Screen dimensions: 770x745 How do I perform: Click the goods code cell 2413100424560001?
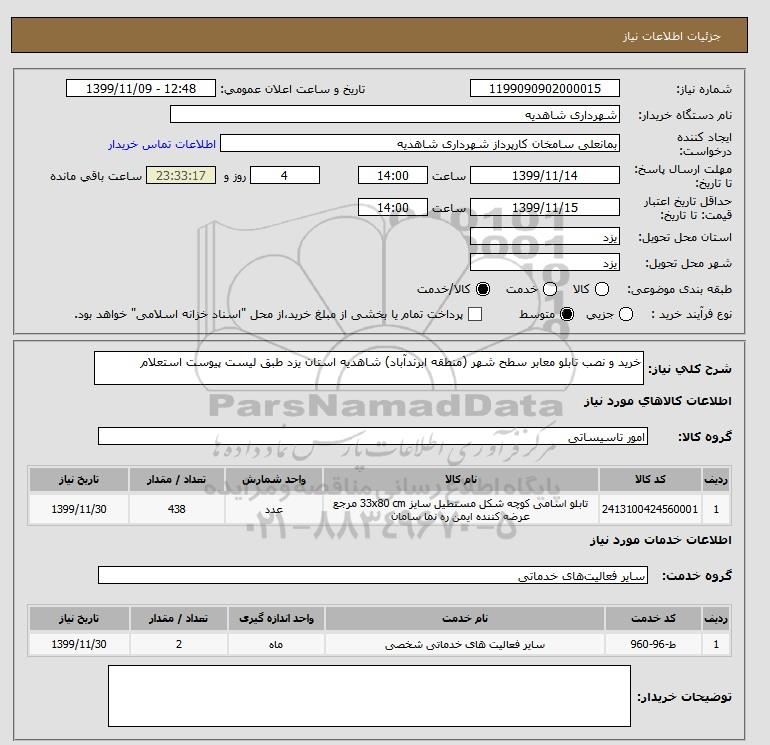[650, 509]
